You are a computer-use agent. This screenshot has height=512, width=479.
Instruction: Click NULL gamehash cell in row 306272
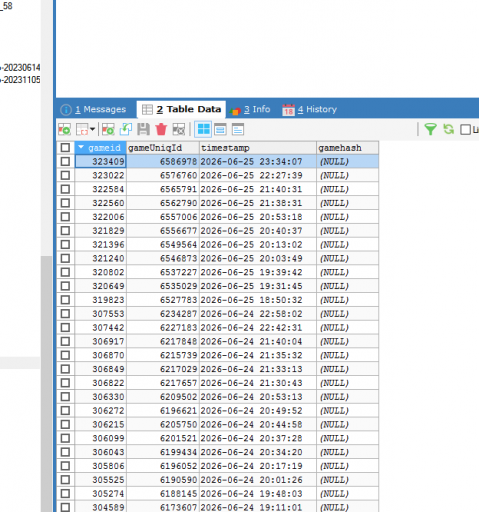(x=347, y=411)
